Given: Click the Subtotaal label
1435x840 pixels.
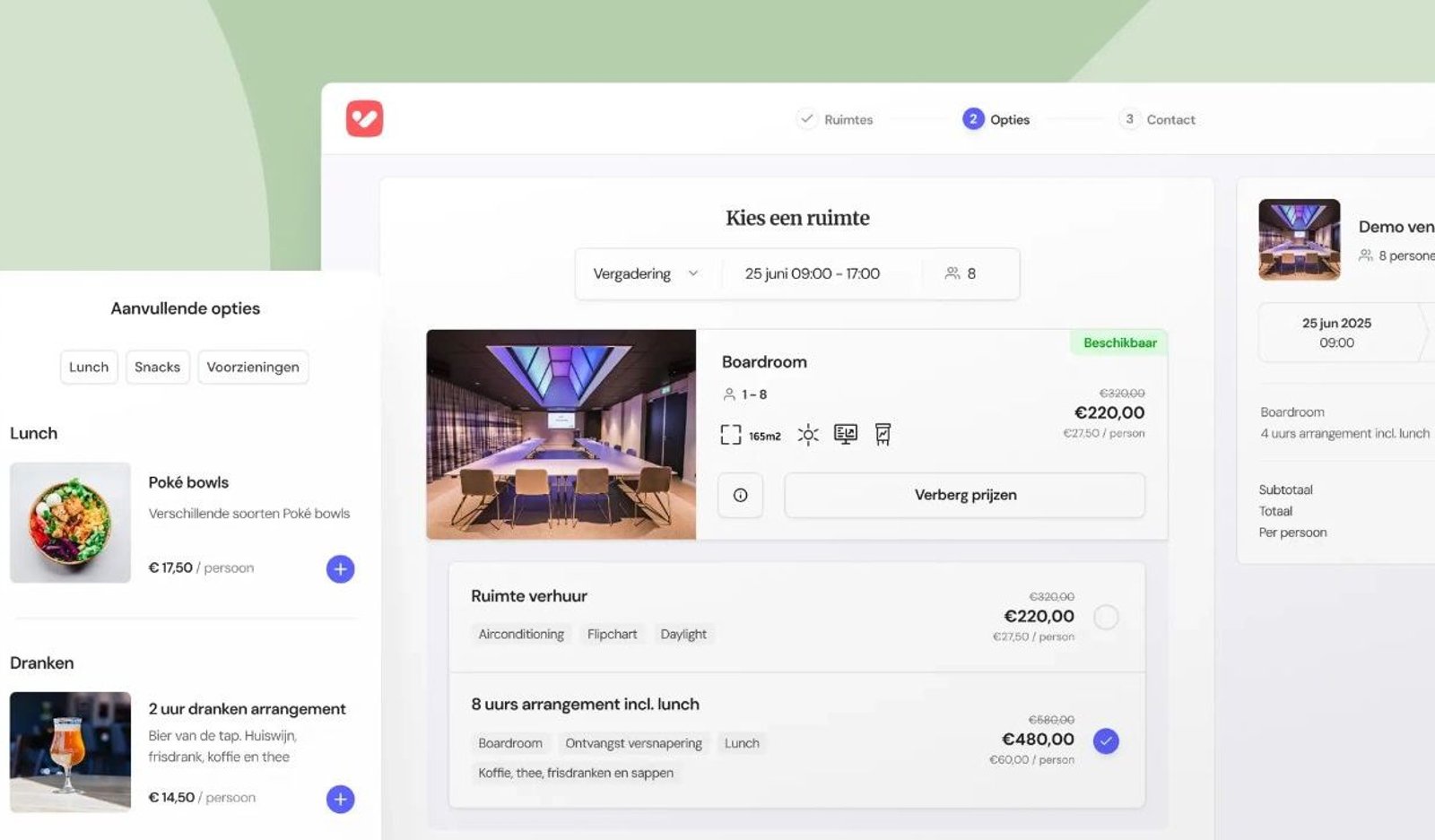Looking at the screenshot, I should [1285, 490].
